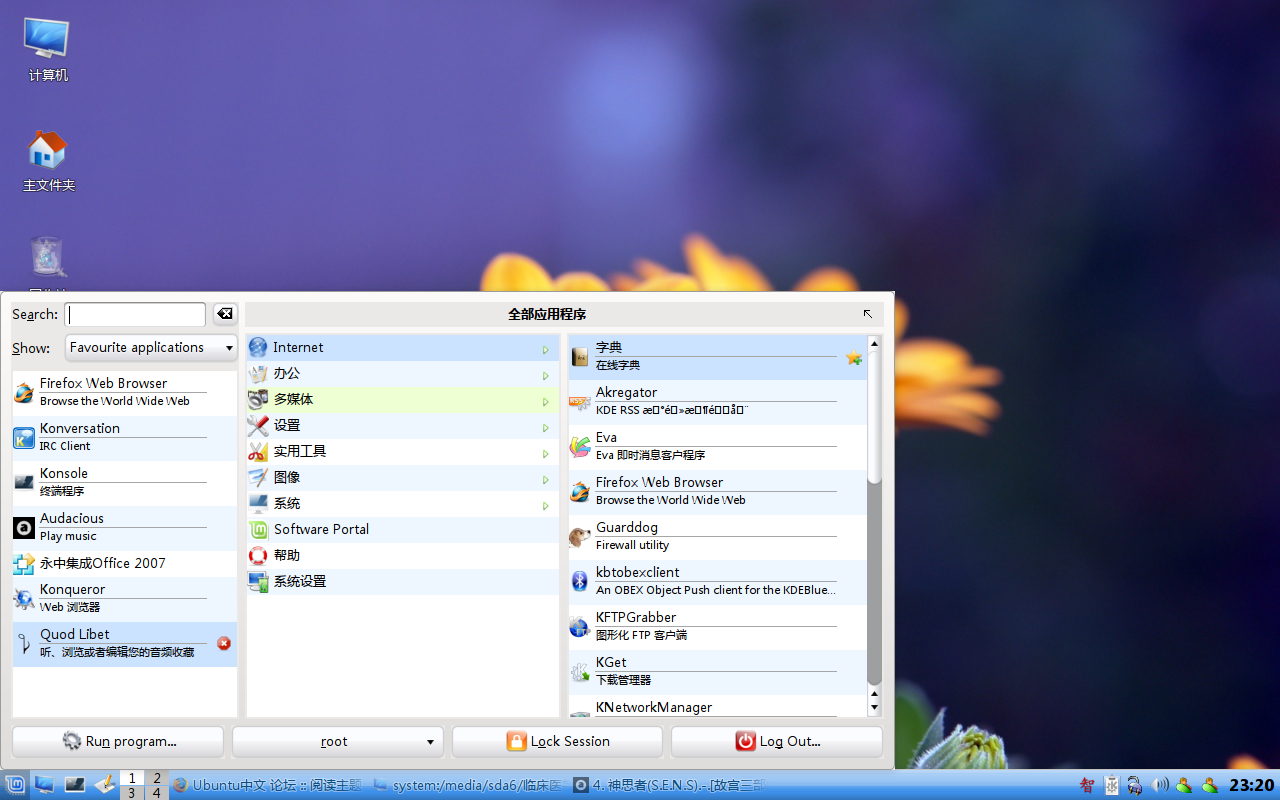Click the Search input field
Screen dimensions: 1280x800
pyautogui.click(x=135, y=314)
